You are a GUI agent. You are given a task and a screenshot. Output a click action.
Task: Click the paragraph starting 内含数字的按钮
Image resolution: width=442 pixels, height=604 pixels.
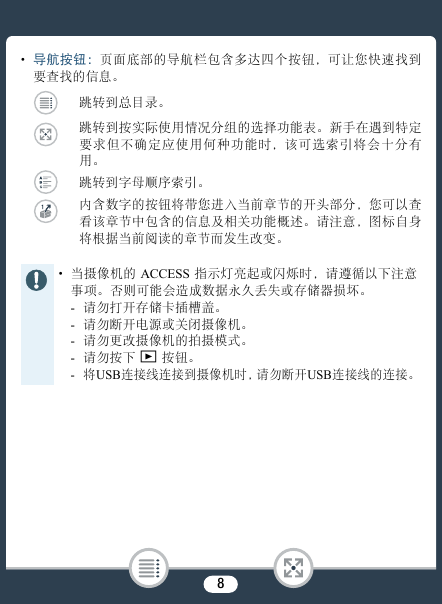[250, 221]
